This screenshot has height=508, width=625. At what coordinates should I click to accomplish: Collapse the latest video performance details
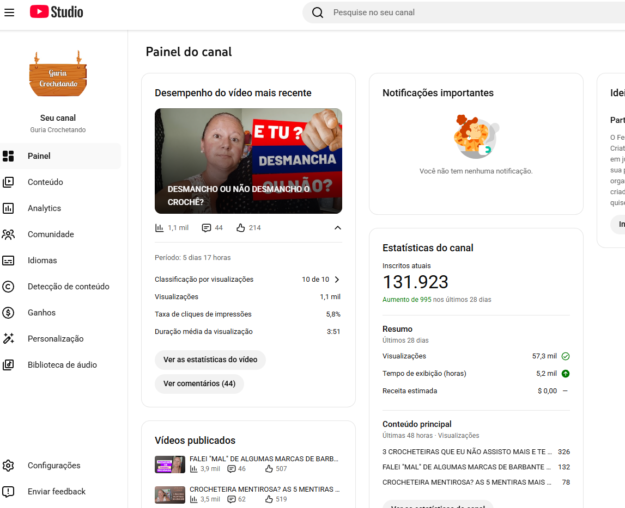point(338,228)
